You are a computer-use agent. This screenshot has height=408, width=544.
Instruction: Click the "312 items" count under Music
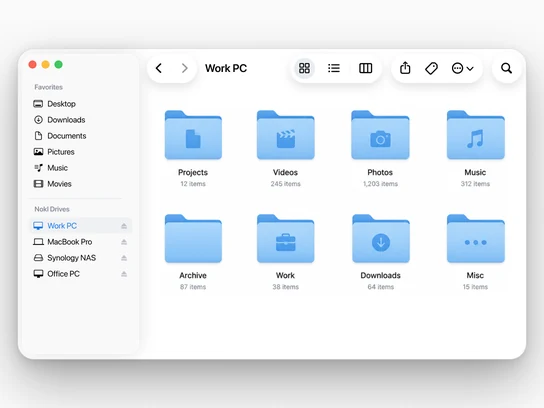475,184
